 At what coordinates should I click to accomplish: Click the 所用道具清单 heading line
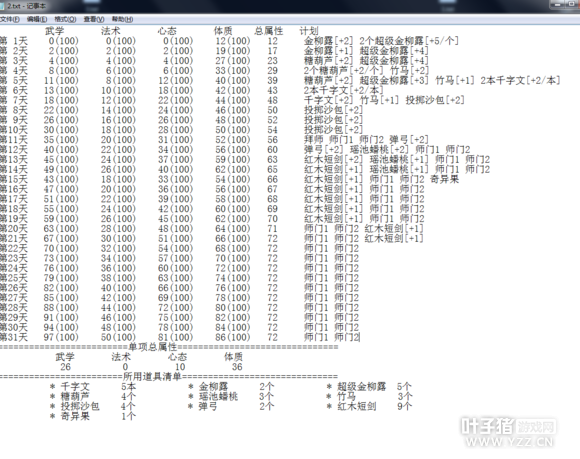169,377
